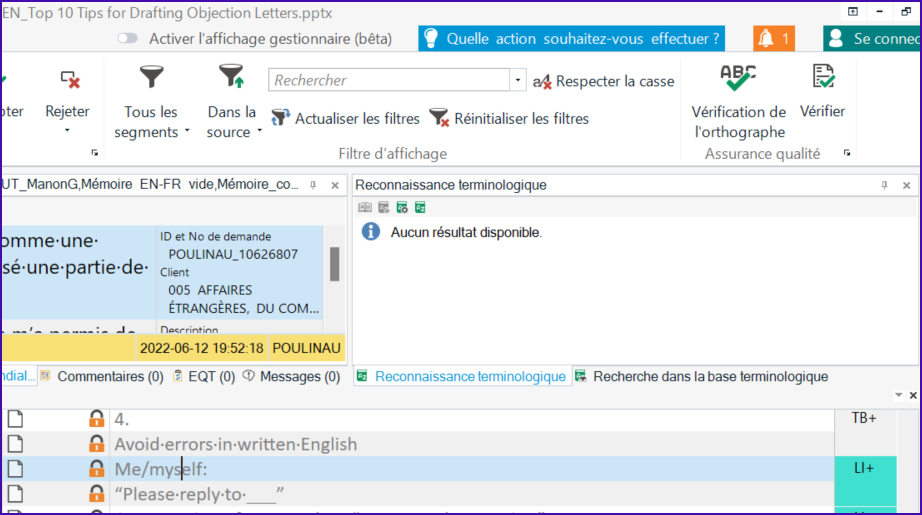Open the Assurance qualité group dialog launcher
This screenshot has width=922, height=515.
847,153
